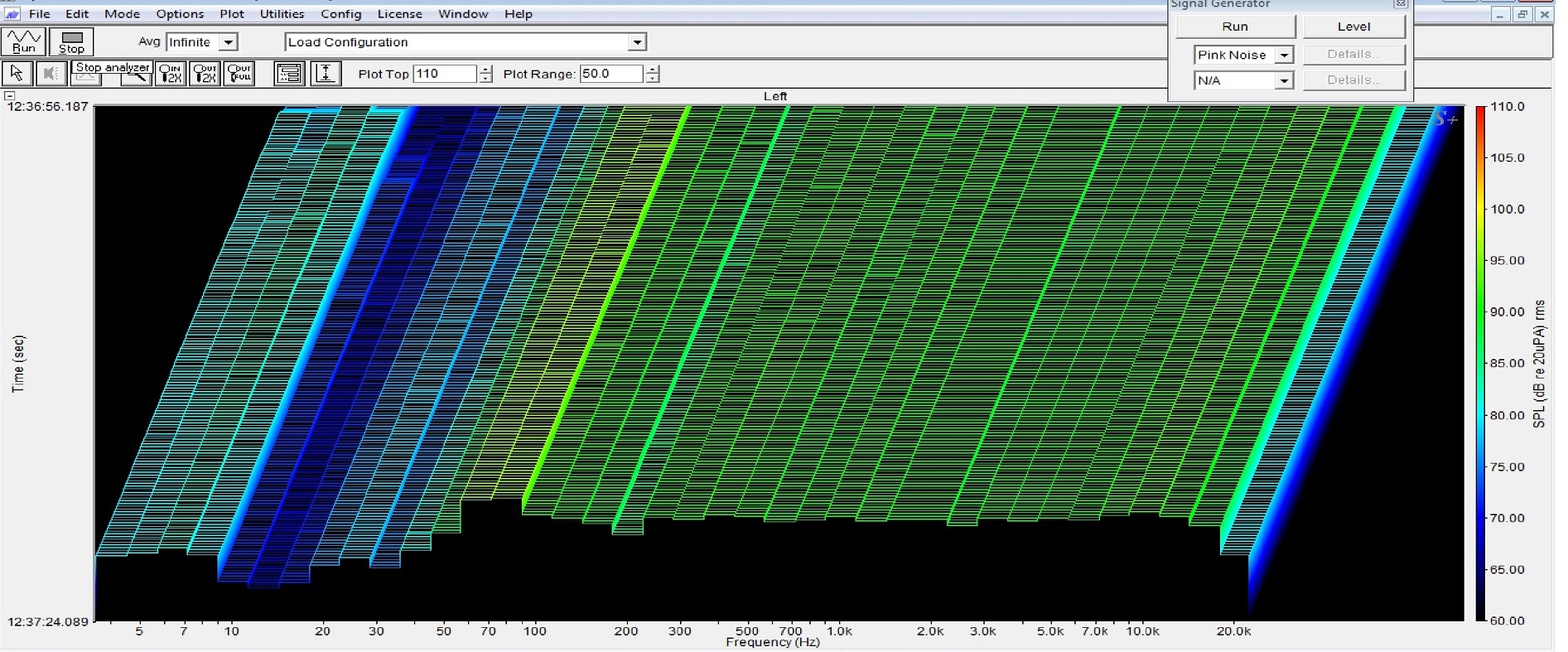Open the Utilities menu
Image resolution: width=1568 pixels, height=652 pixels.
pos(282,14)
